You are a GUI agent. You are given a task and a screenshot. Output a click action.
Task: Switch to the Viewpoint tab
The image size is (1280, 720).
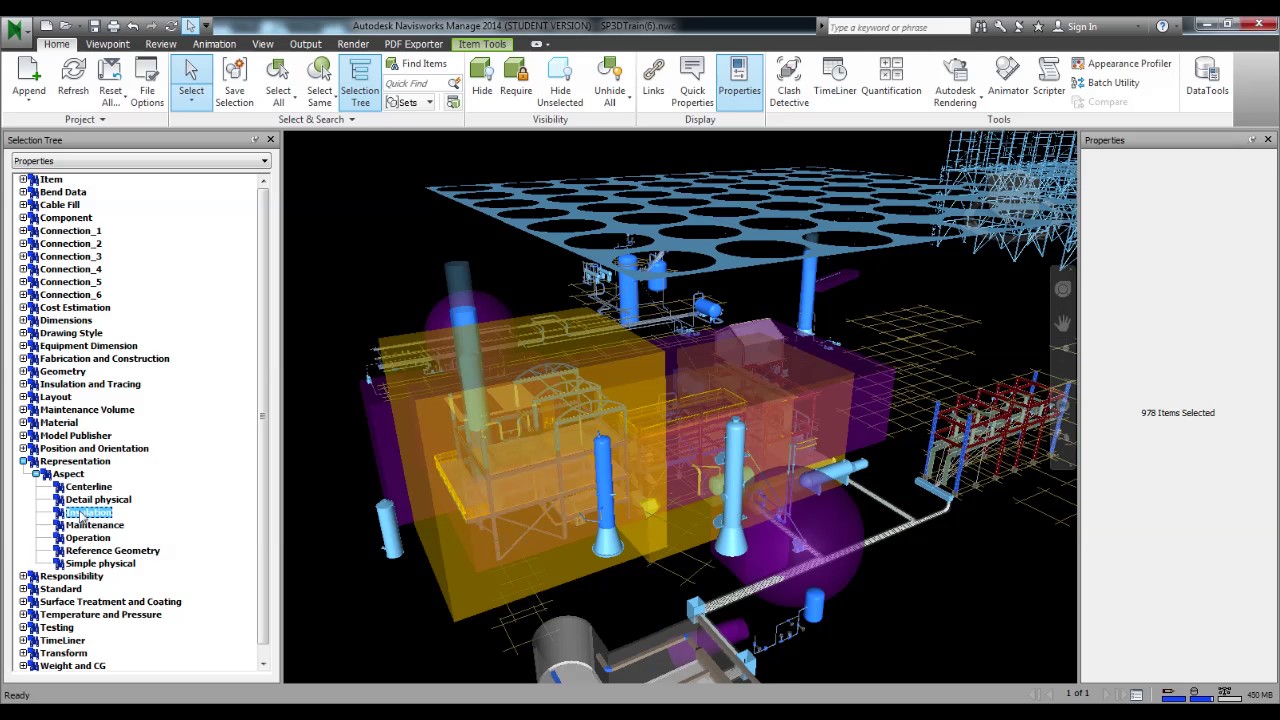(107, 44)
